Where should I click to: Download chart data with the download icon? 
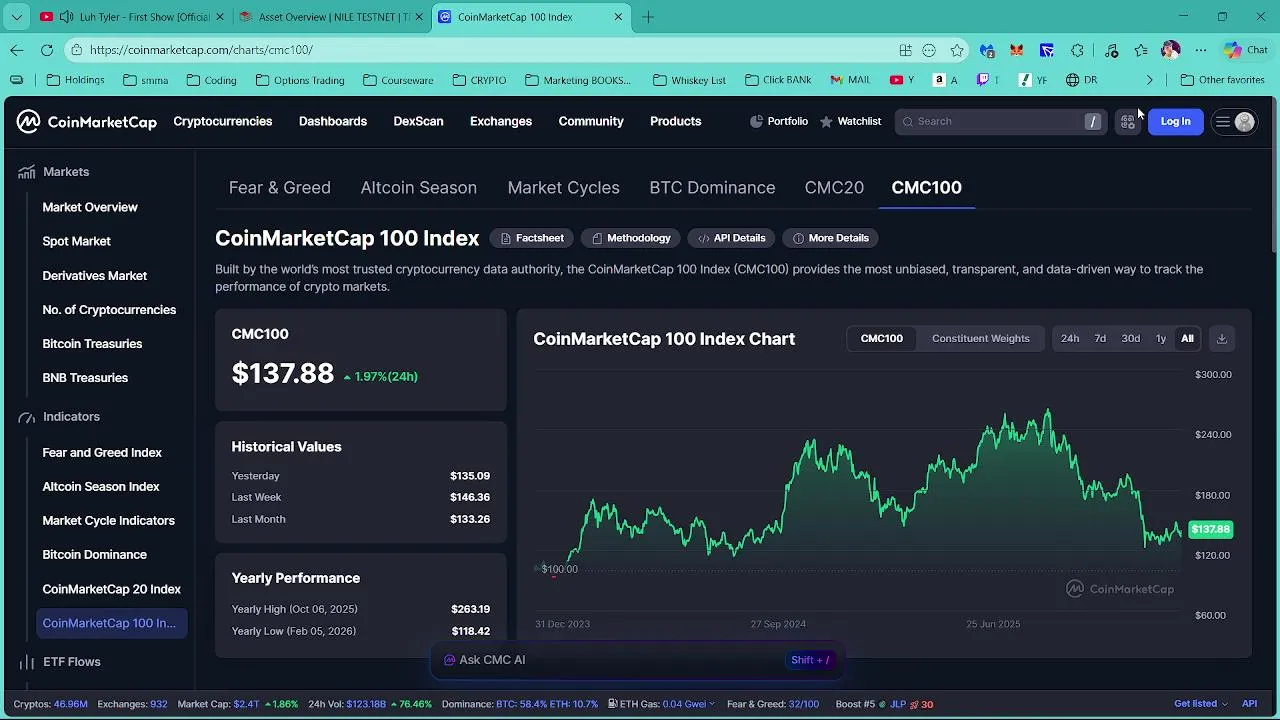click(x=1221, y=338)
